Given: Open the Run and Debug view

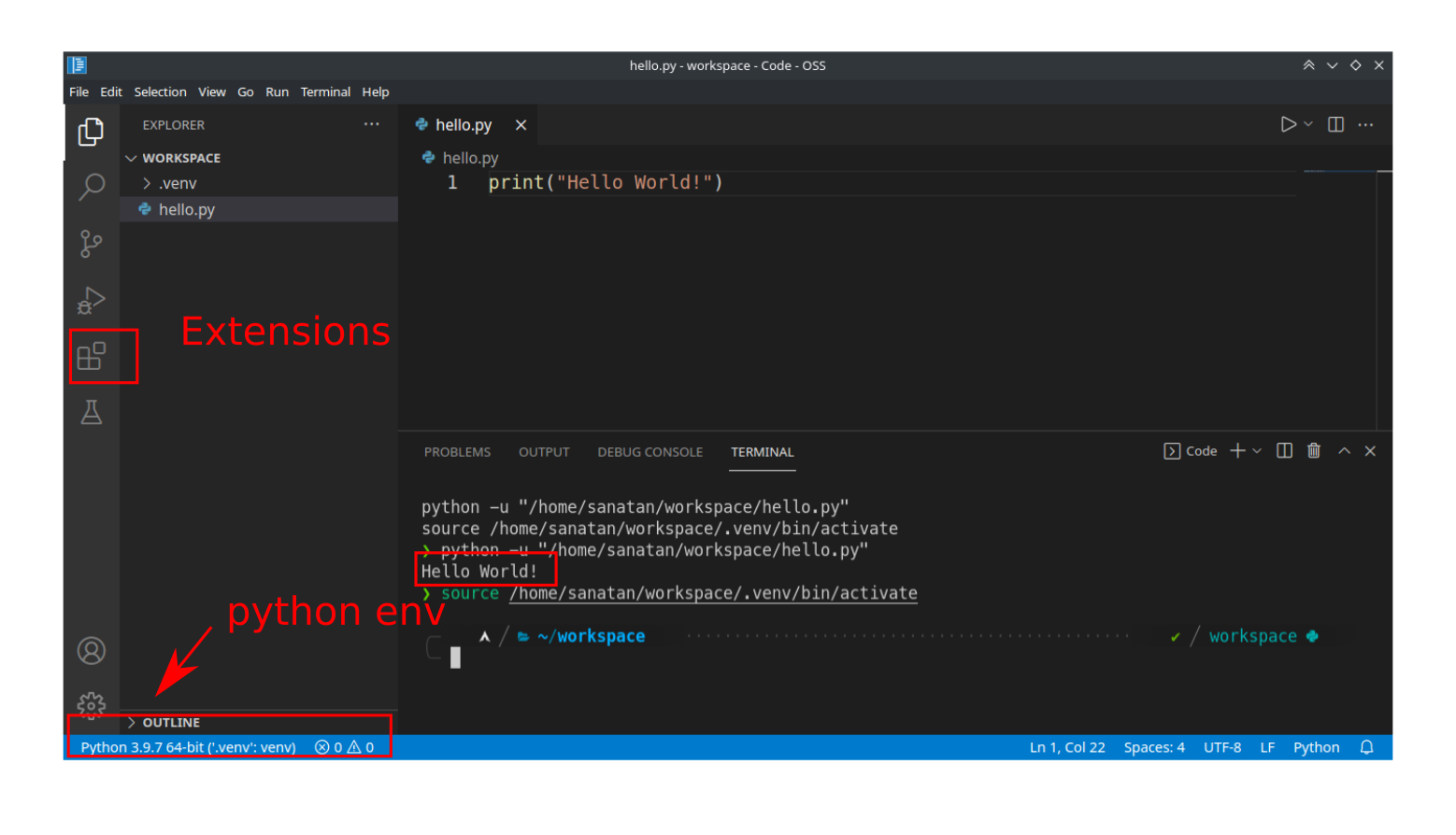Looking at the screenshot, I should [91, 300].
